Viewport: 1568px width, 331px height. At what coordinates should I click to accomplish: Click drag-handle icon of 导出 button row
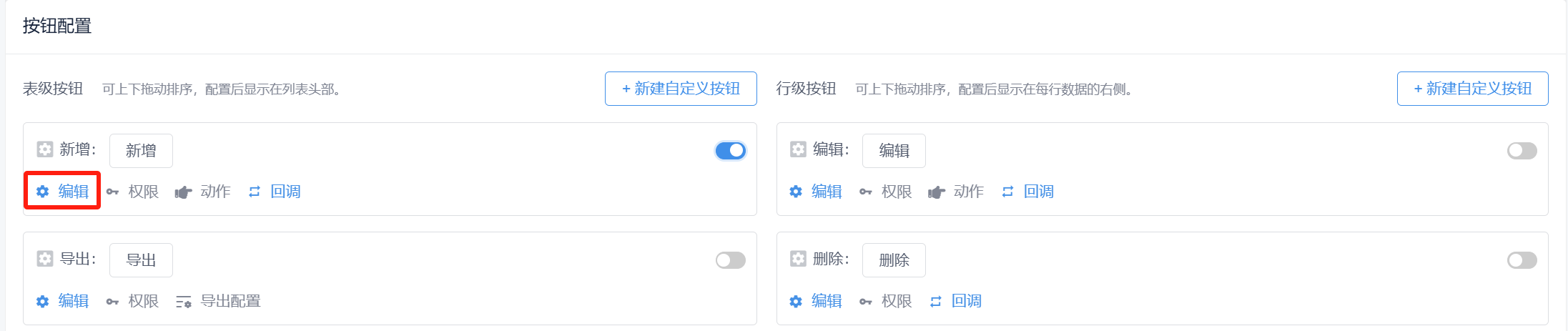click(45, 259)
